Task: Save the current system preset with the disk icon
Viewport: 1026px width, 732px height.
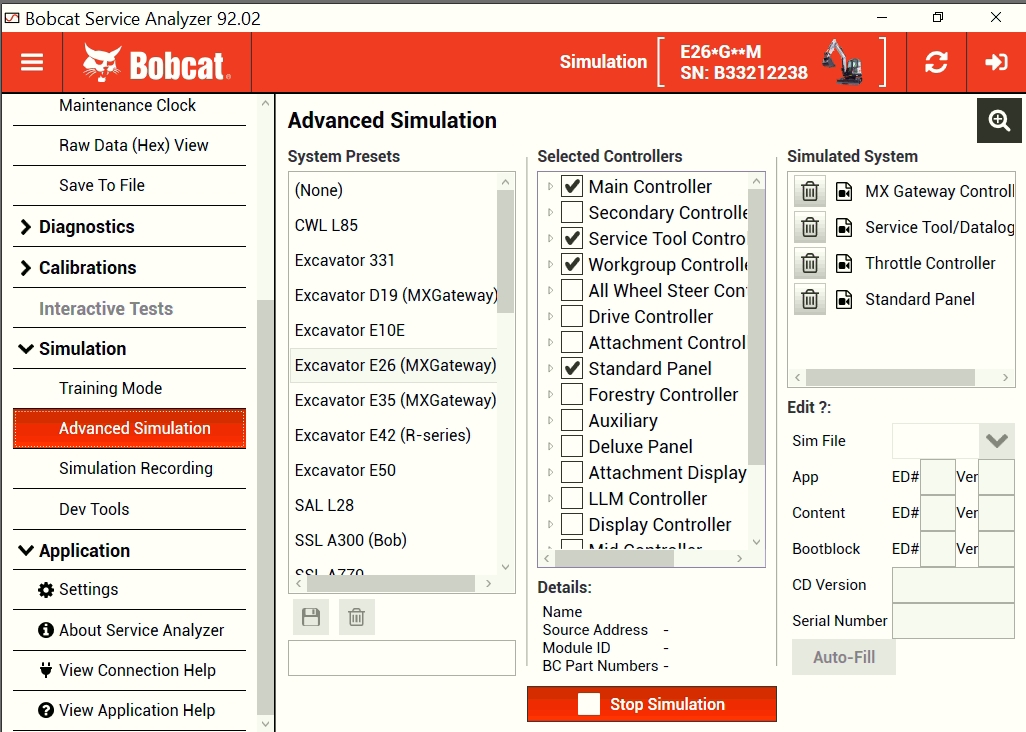Action: coord(310,616)
